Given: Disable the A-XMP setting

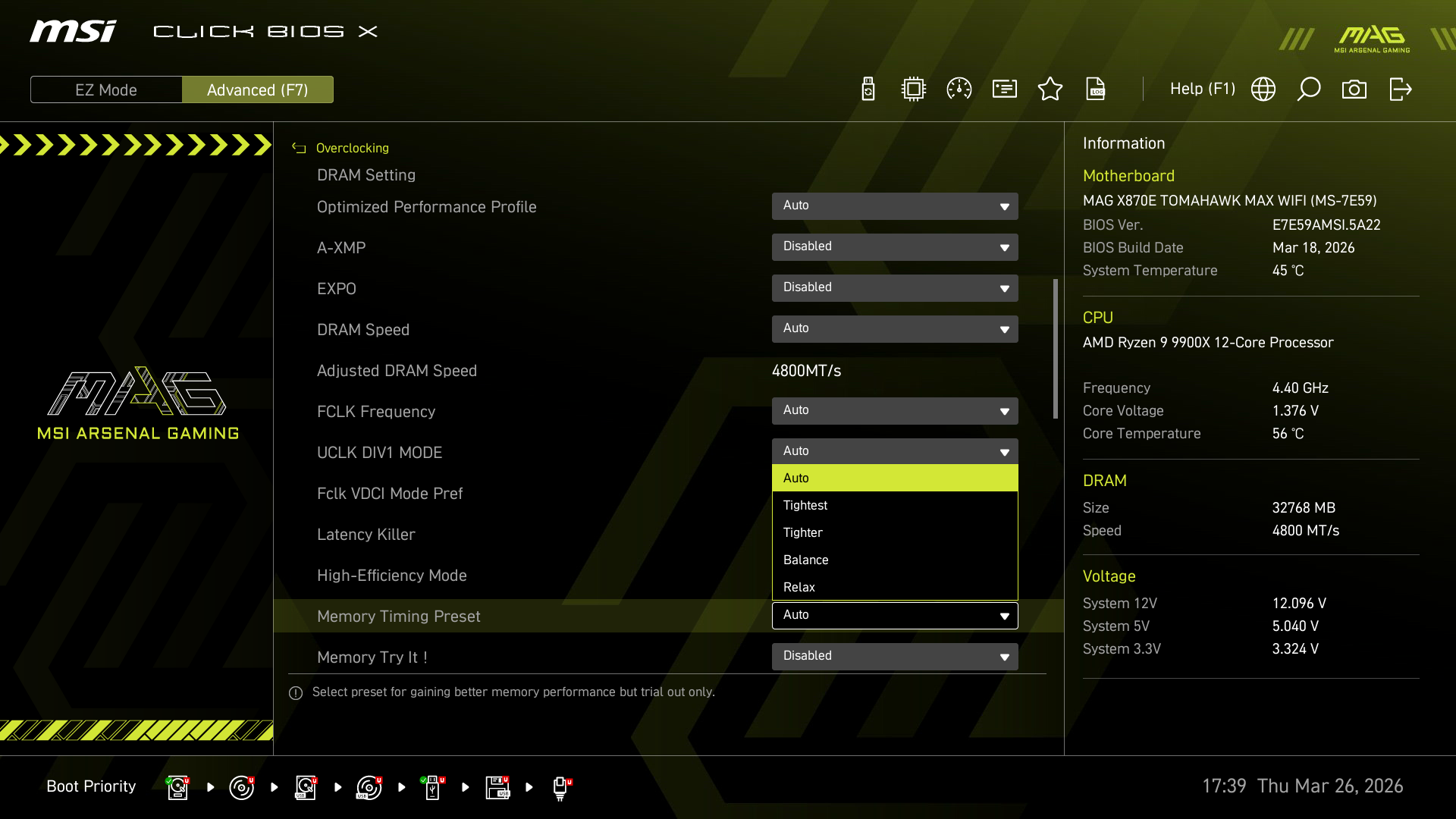Looking at the screenshot, I should coord(895,246).
